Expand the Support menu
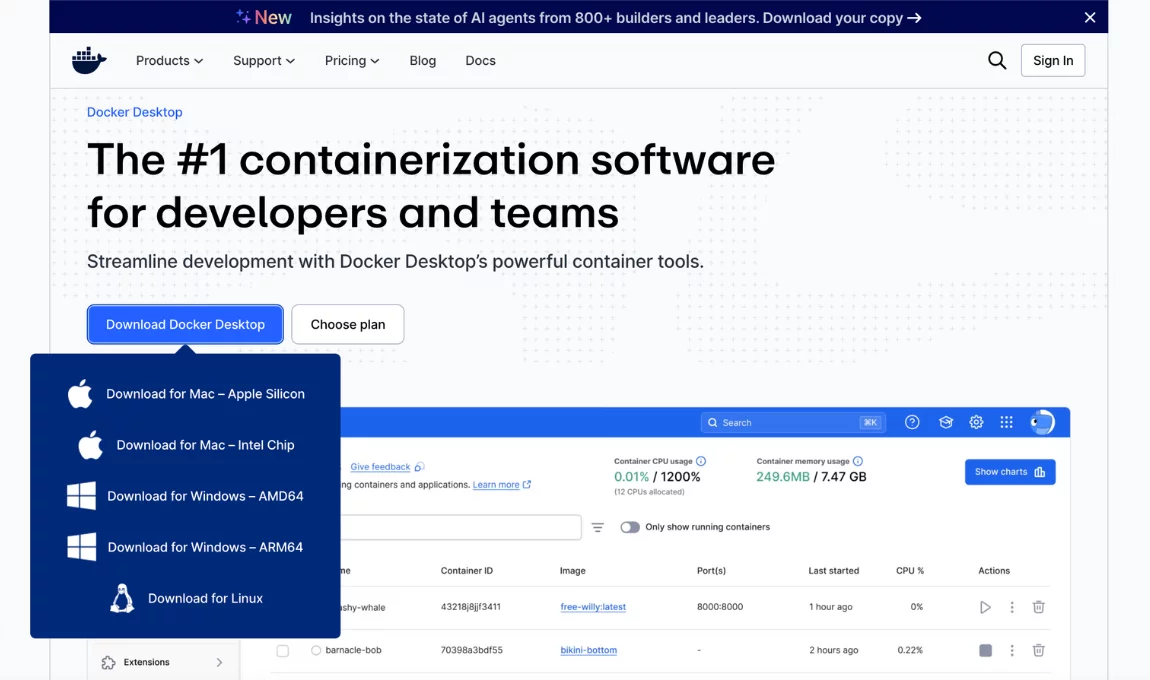The width and height of the screenshot is (1150, 680). coord(264,61)
